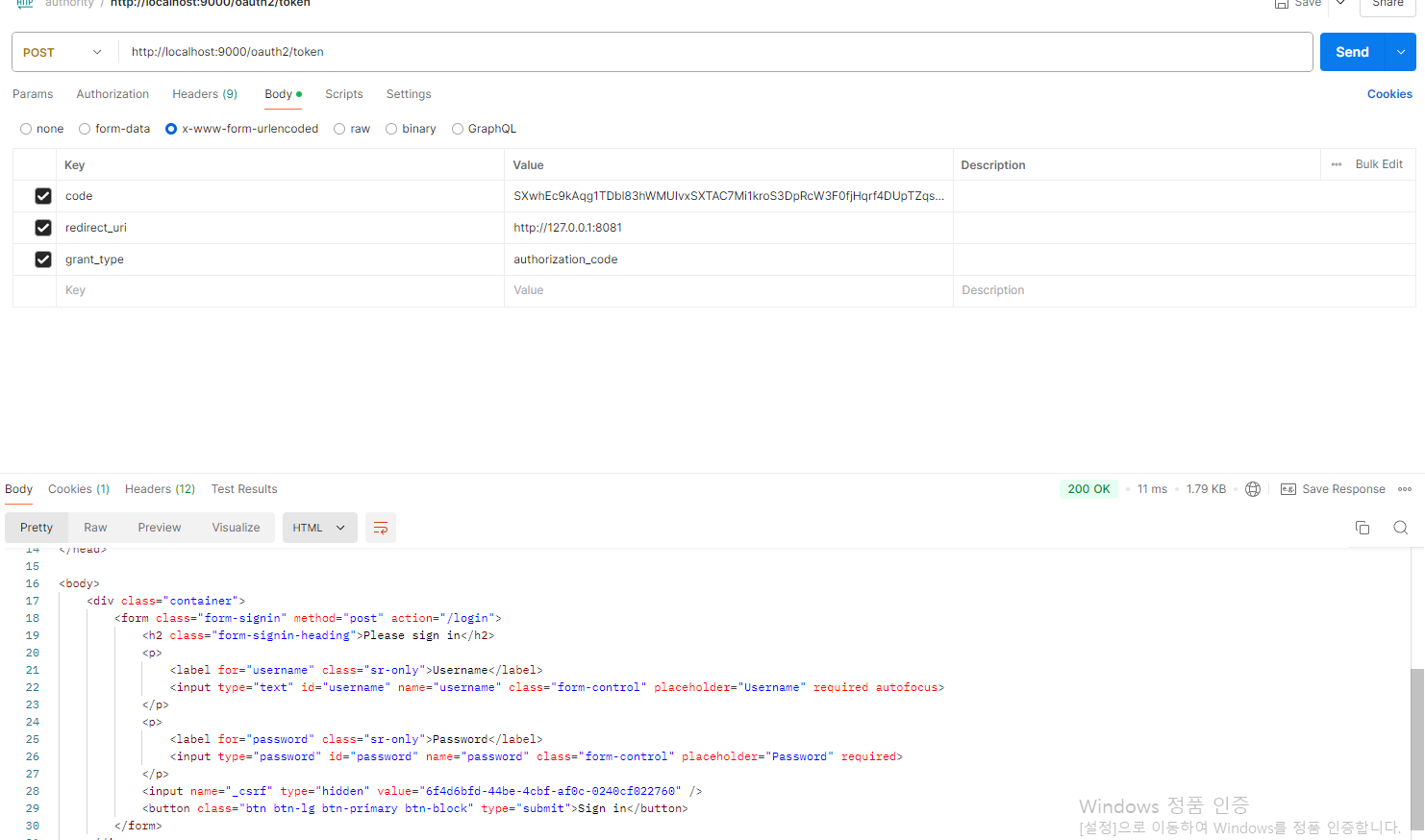Image resolution: width=1425 pixels, height=840 pixels.
Task: Uncheck the grant_type parameter row
Action: point(43,259)
